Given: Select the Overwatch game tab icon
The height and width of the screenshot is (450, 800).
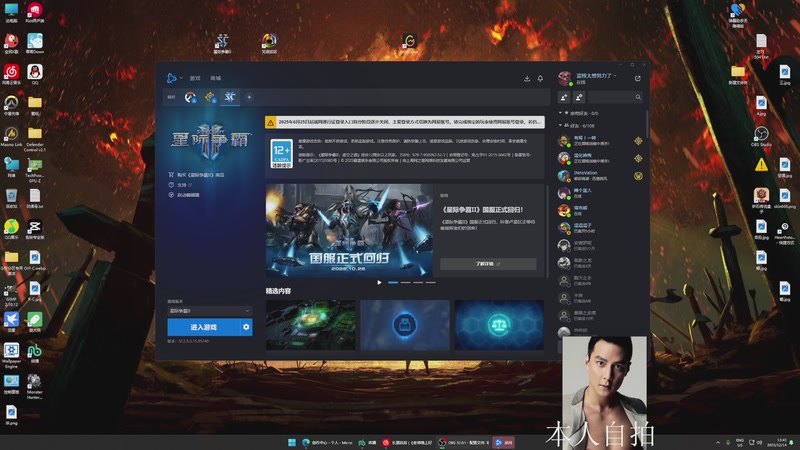Looking at the screenshot, I should (x=190, y=97).
